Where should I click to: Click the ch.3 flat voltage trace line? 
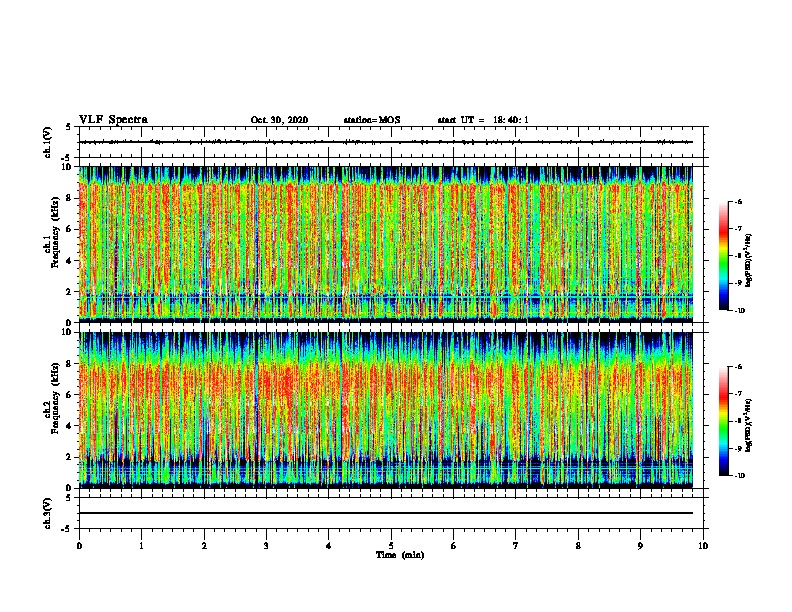click(x=386, y=513)
